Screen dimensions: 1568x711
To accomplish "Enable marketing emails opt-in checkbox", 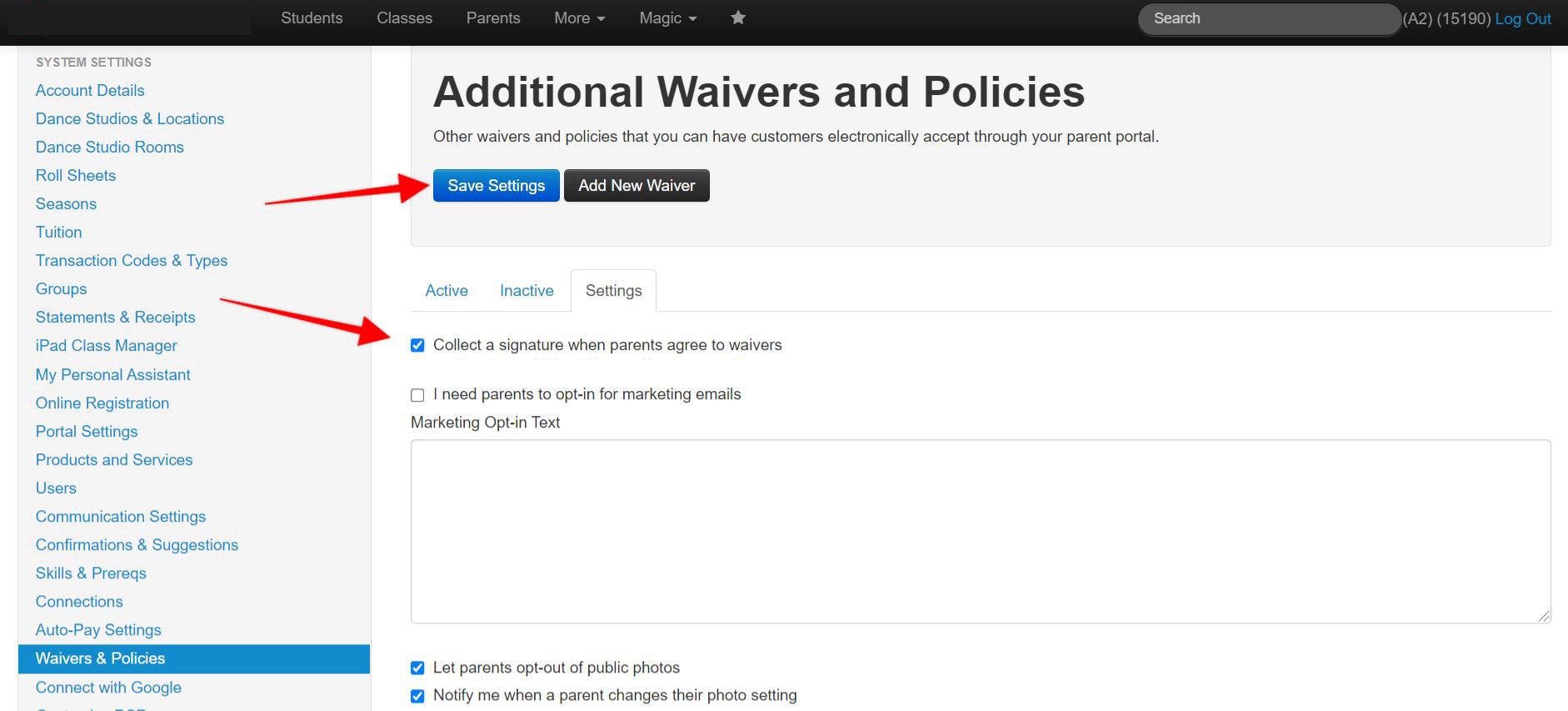I will click(x=417, y=395).
